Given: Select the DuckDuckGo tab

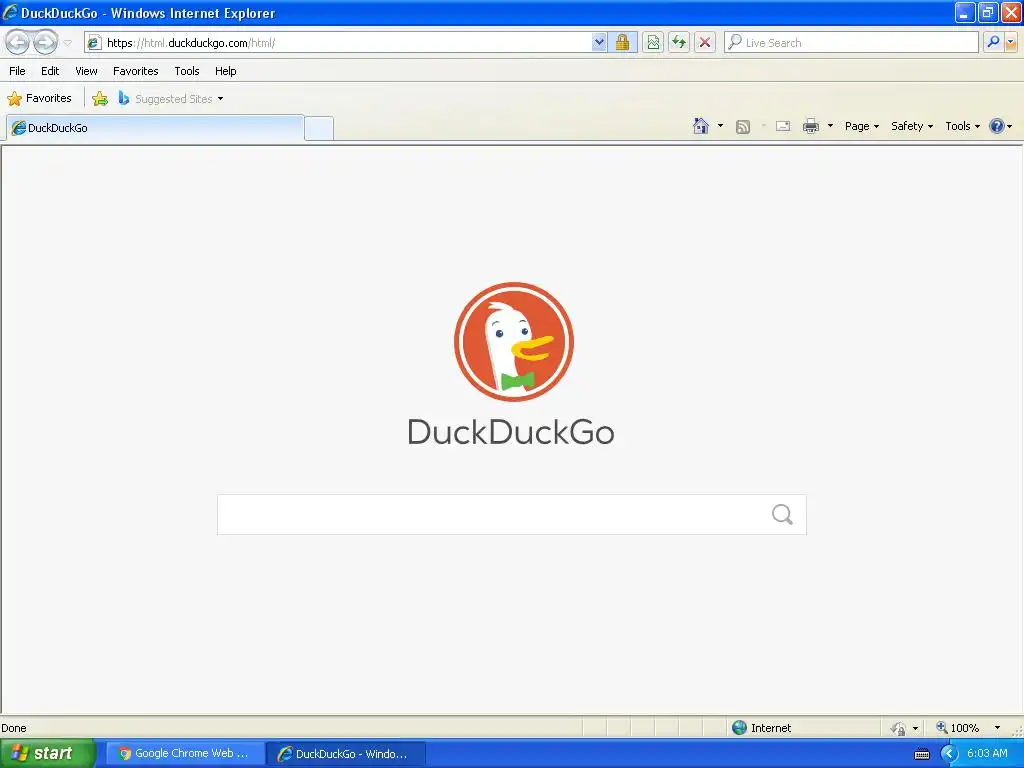Looking at the screenshot, I should (x=155, y=128).
